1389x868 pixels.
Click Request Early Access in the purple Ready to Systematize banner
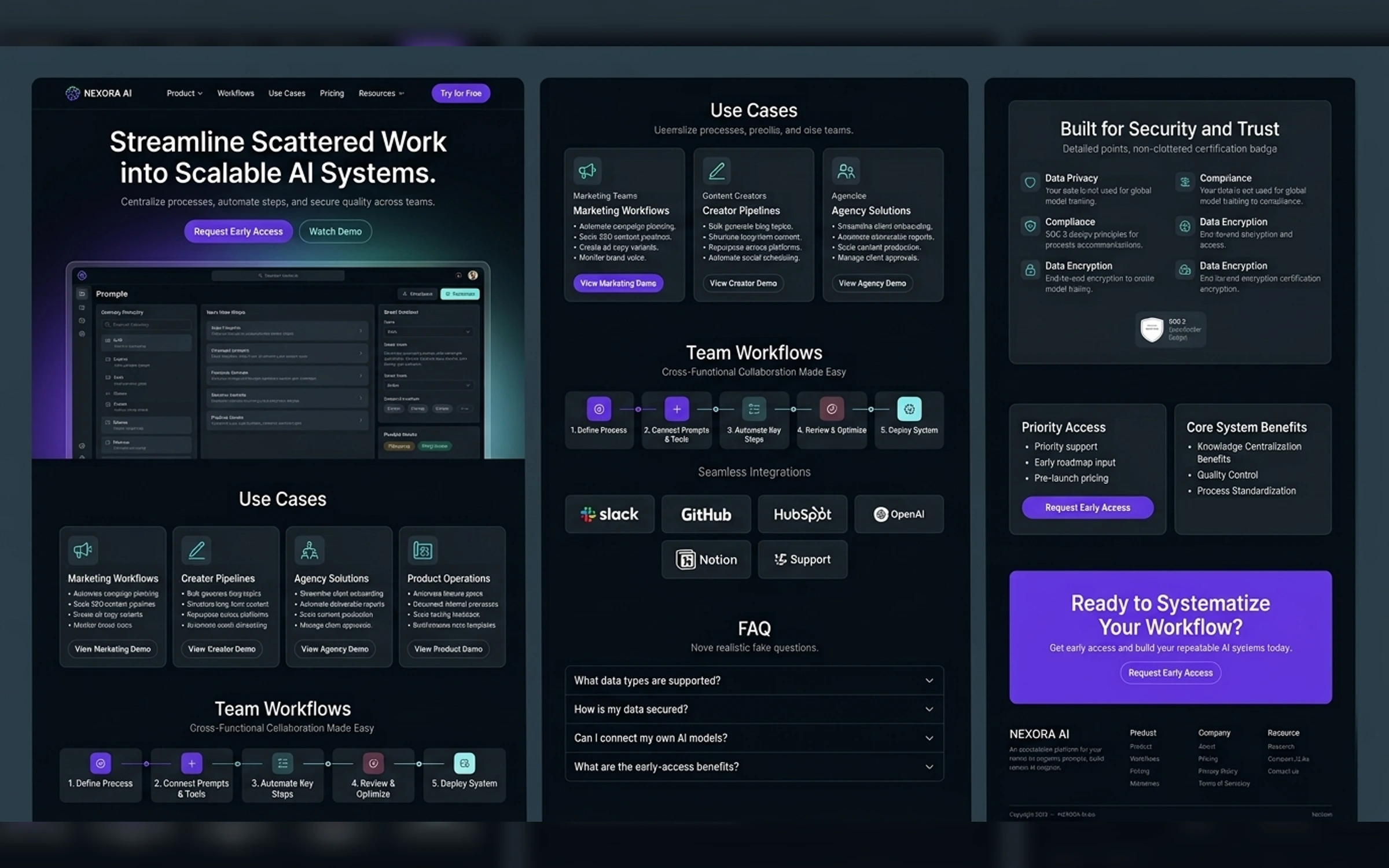1170,673
